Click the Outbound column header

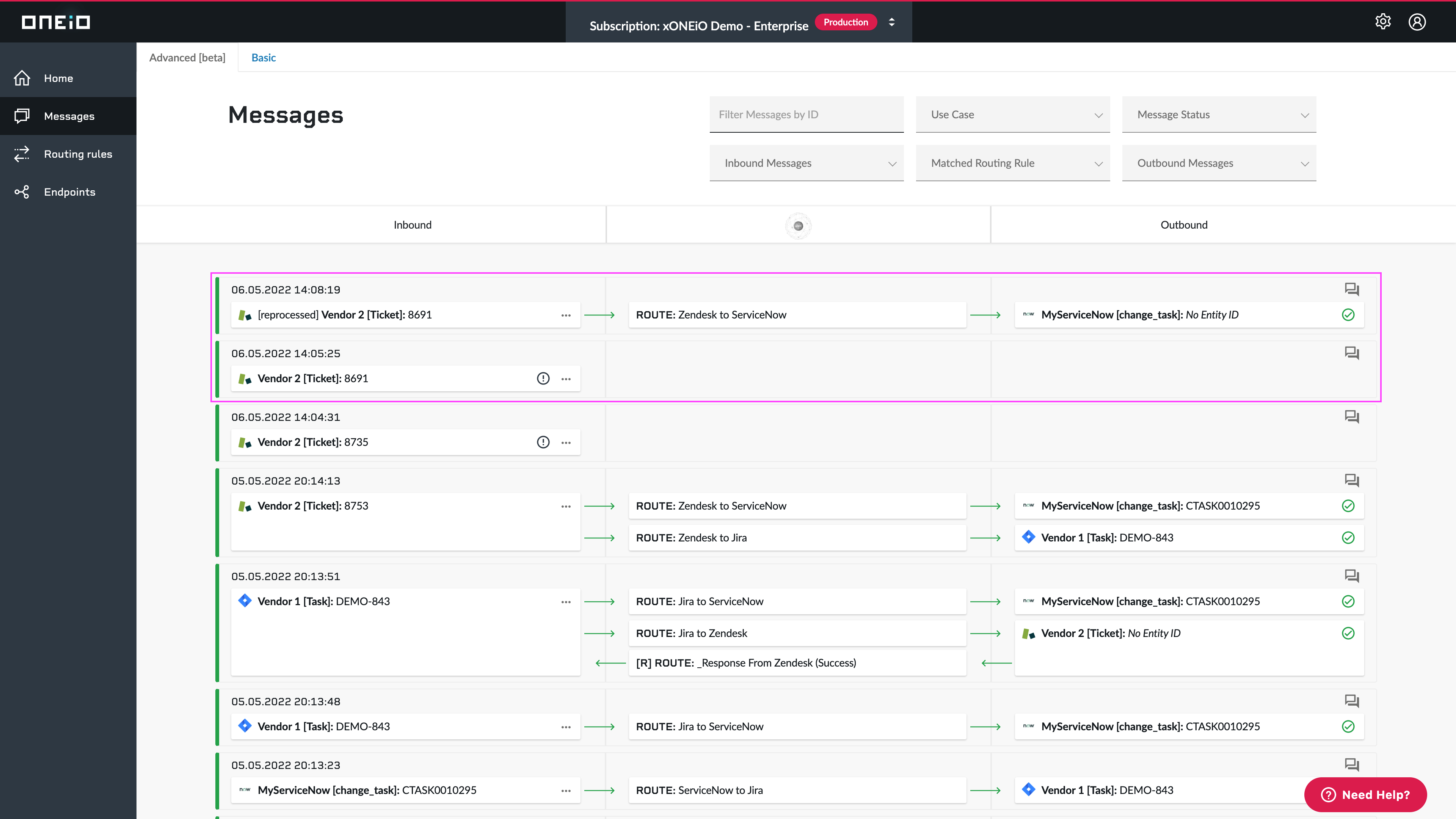tap(1183, 225)
